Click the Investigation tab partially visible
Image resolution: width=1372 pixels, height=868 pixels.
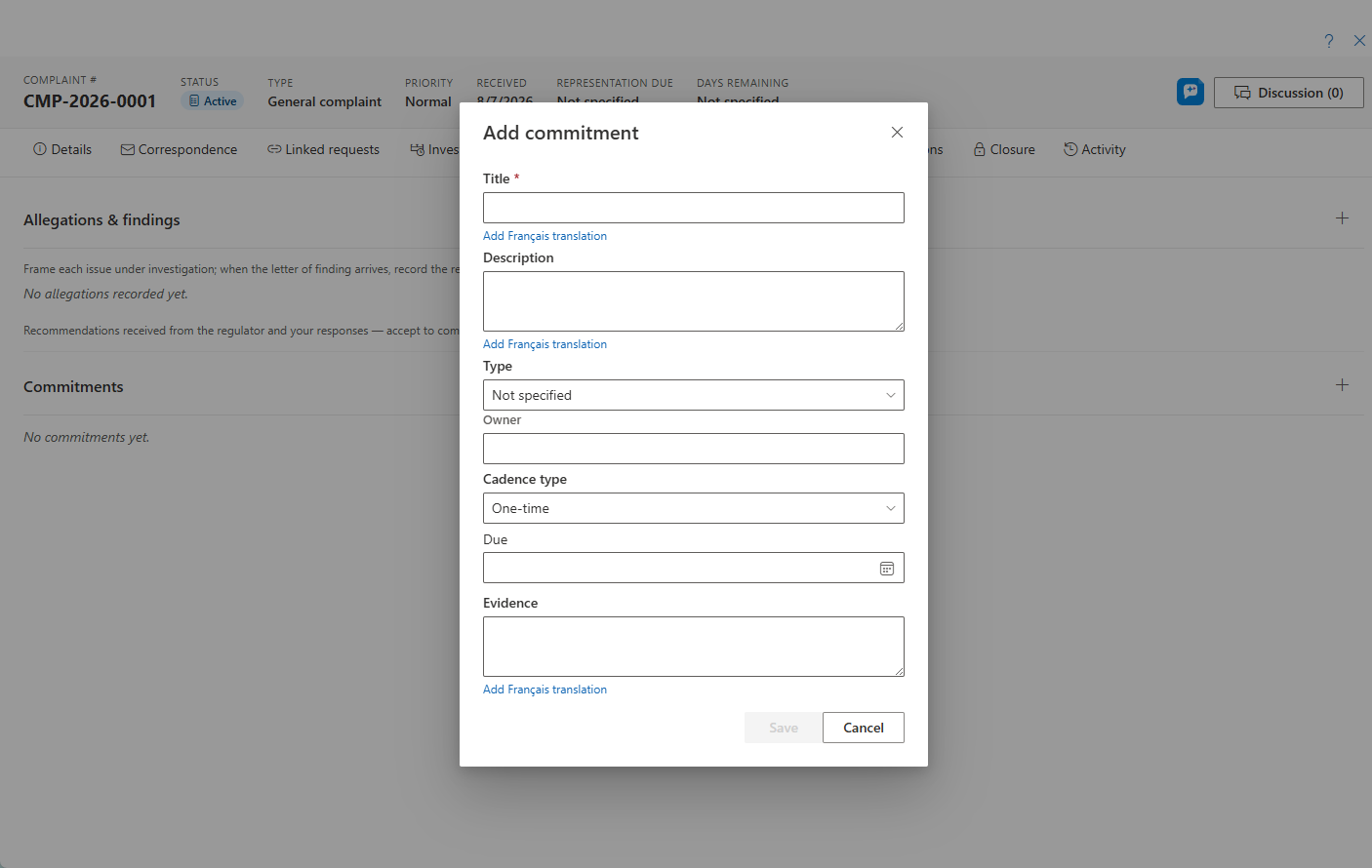pos(434,149)
